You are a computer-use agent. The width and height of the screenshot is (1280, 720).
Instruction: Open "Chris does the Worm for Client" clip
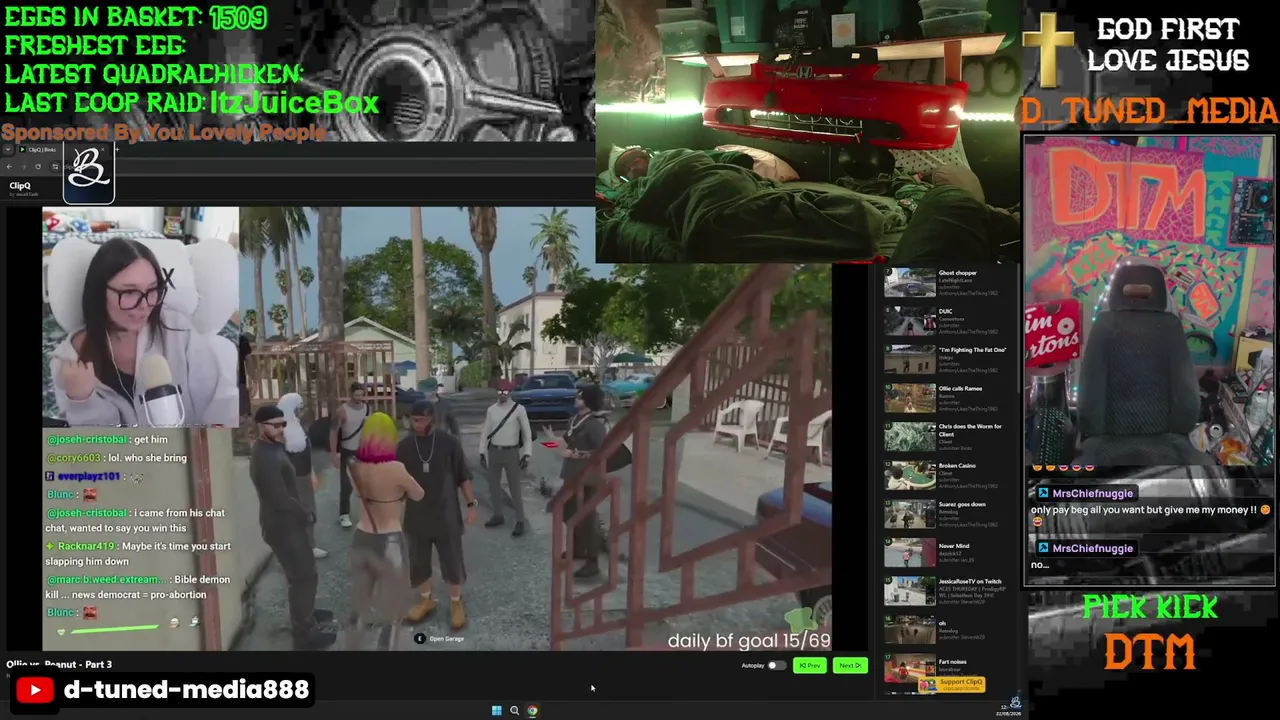point(945,437)
